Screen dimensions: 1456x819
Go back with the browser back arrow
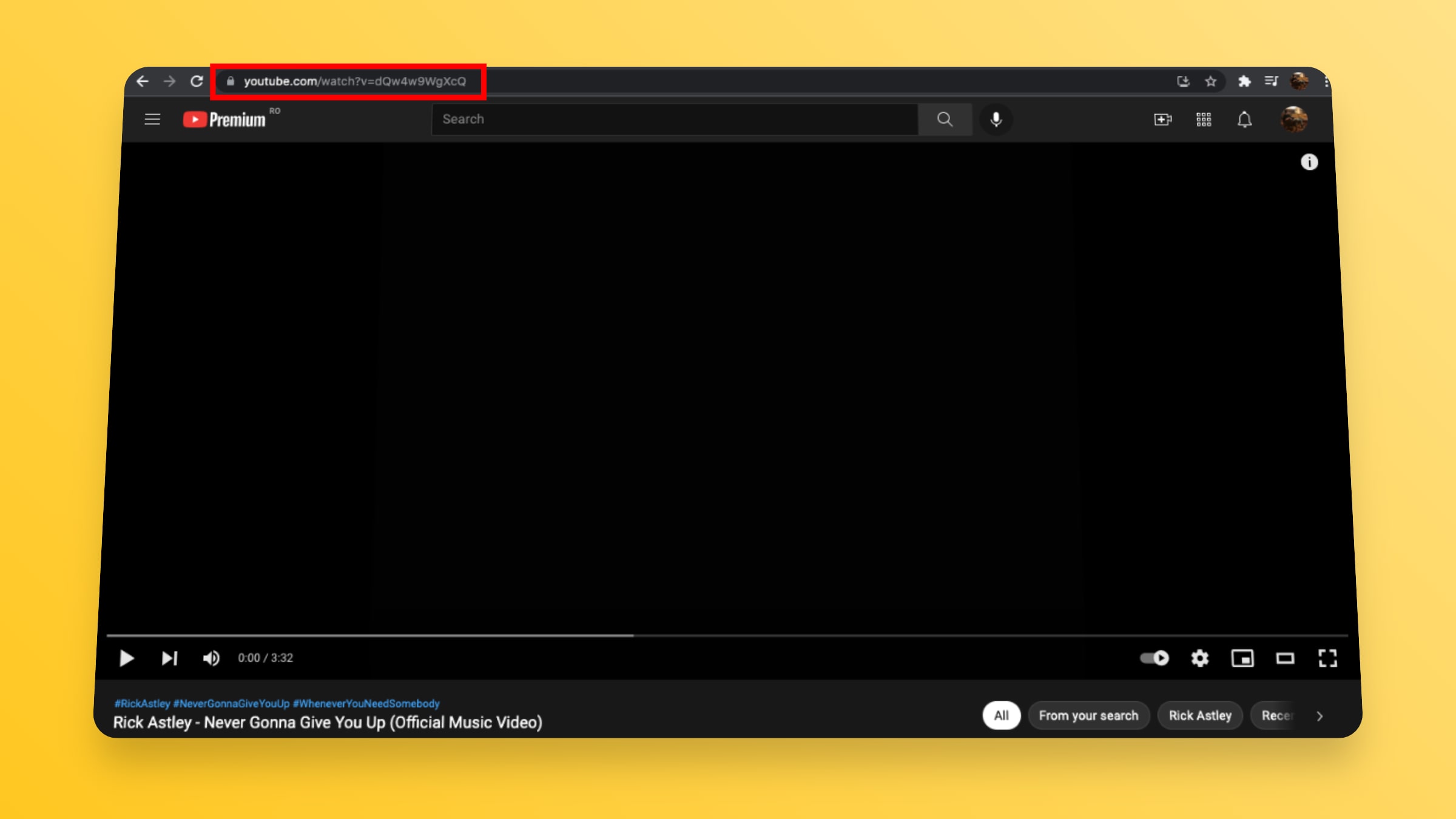tap(143, 81)
